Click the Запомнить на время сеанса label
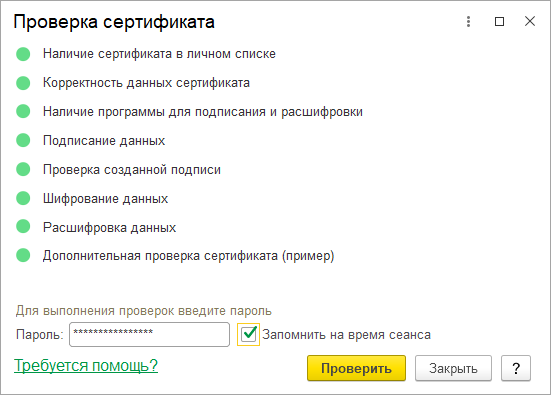The height and width of the screenshot is (395, 551). (x=346, y=335)
